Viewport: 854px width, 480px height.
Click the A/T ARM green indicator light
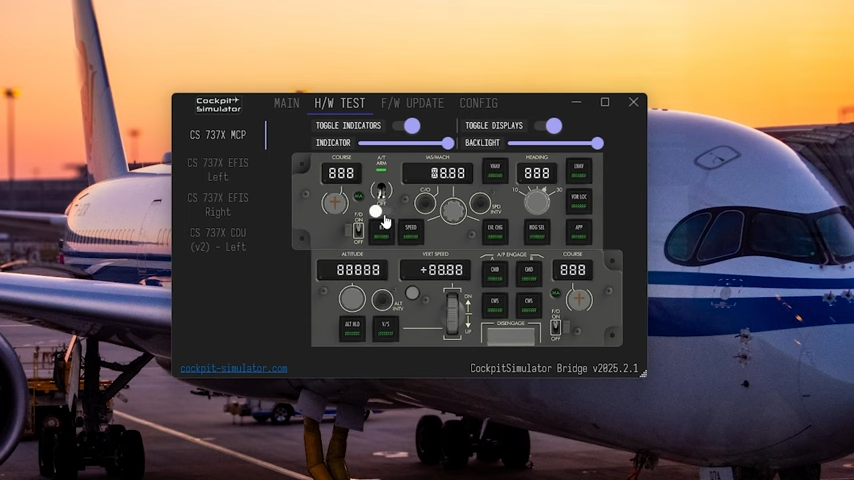[381, 170]
